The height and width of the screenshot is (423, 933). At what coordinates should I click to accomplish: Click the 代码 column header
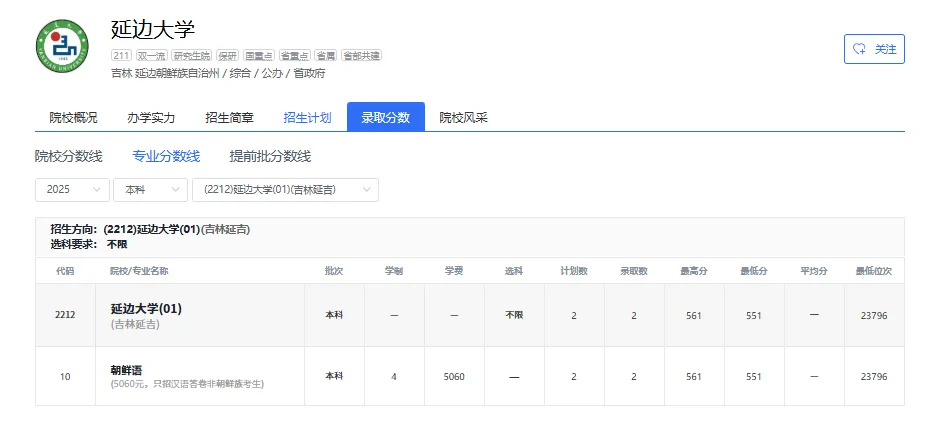point(65,271)
